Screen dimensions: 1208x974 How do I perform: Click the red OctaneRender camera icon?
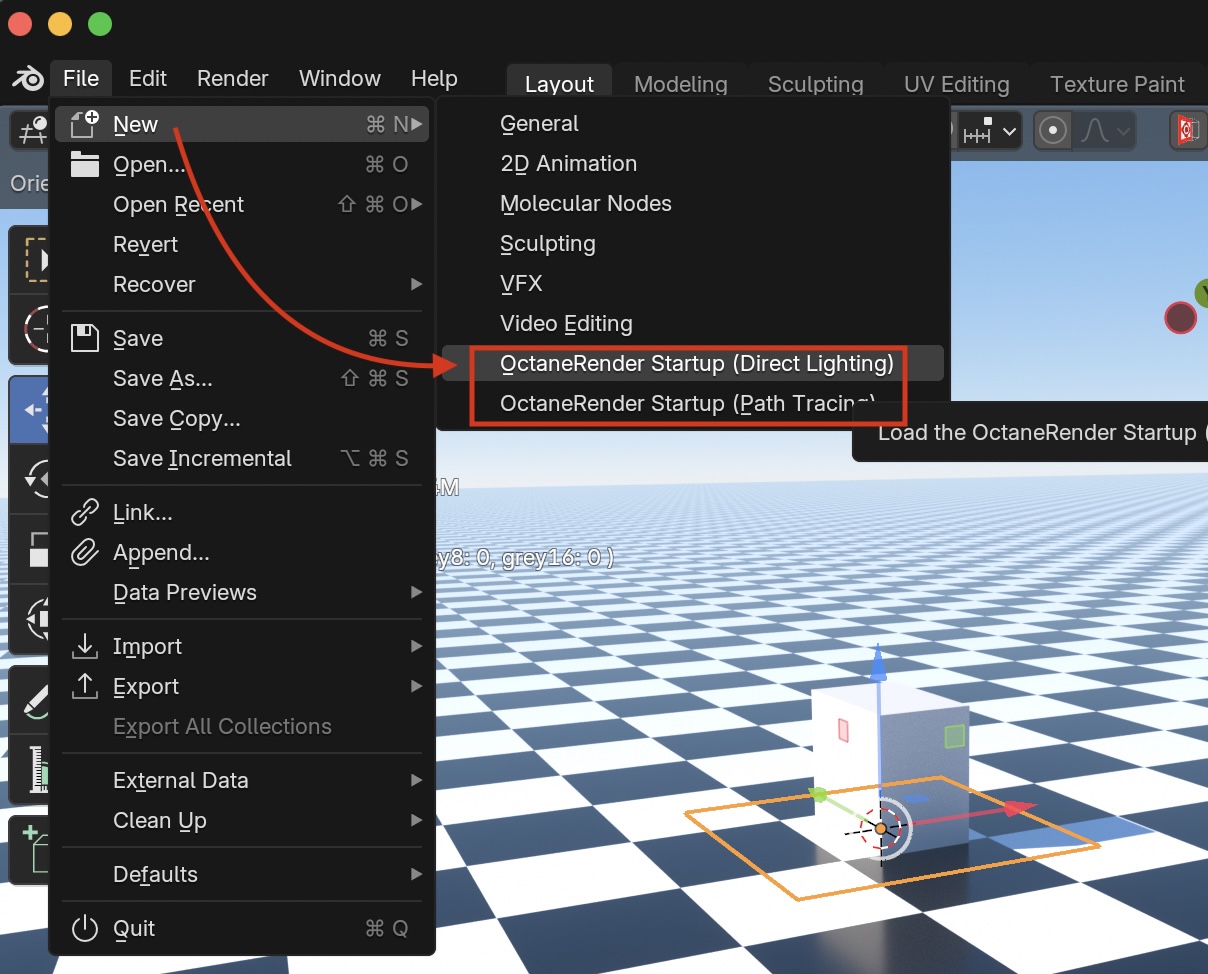pyautogui.click(x=1188, y=131)
